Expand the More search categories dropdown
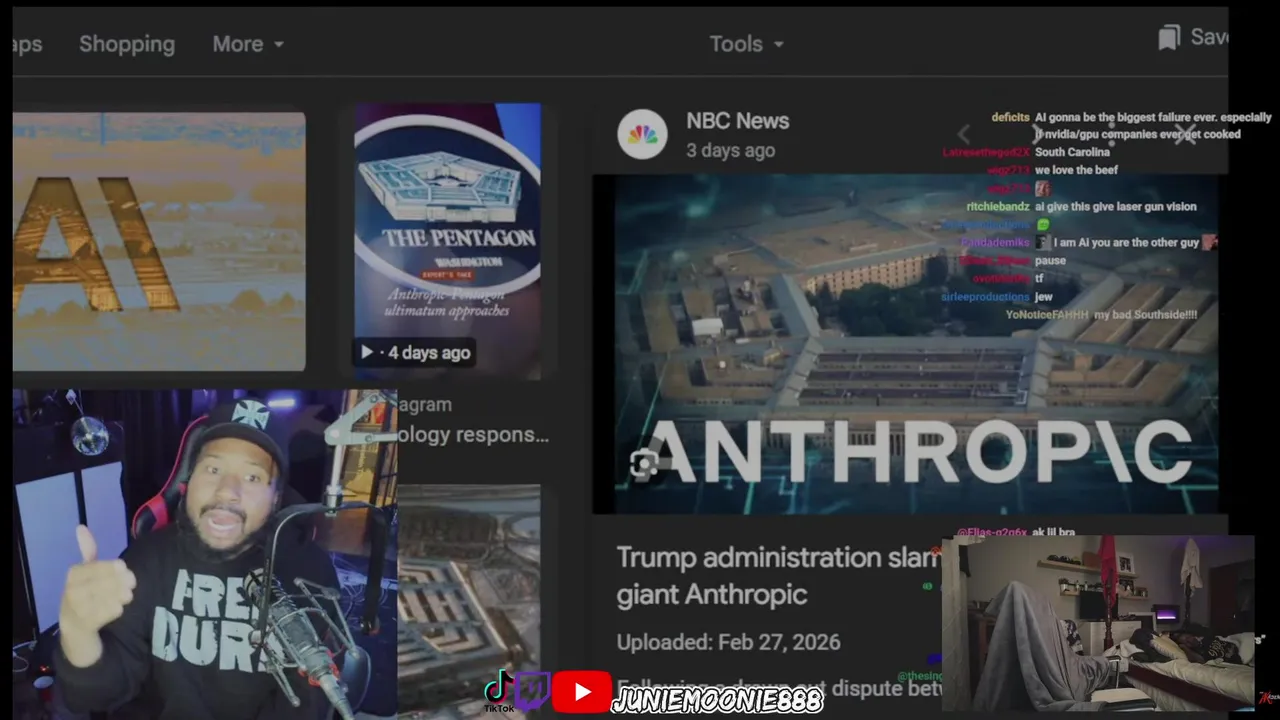 (248, 44)
